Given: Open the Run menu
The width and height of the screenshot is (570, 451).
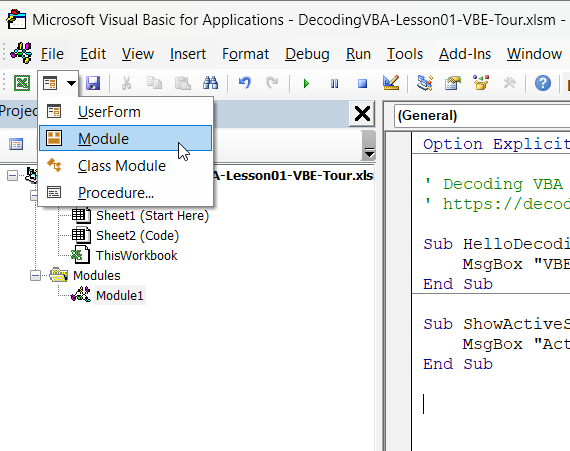Looking at the screenshot, I should 358,54.
